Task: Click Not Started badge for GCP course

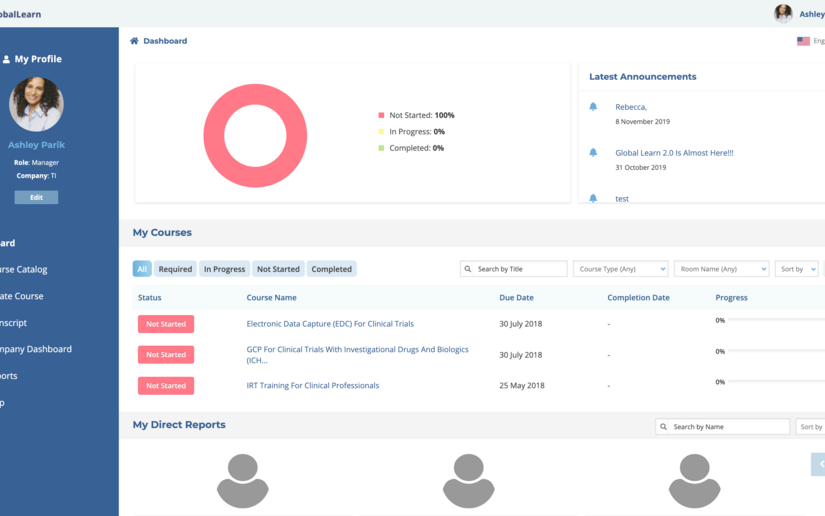Action: [x=166, y=355]
